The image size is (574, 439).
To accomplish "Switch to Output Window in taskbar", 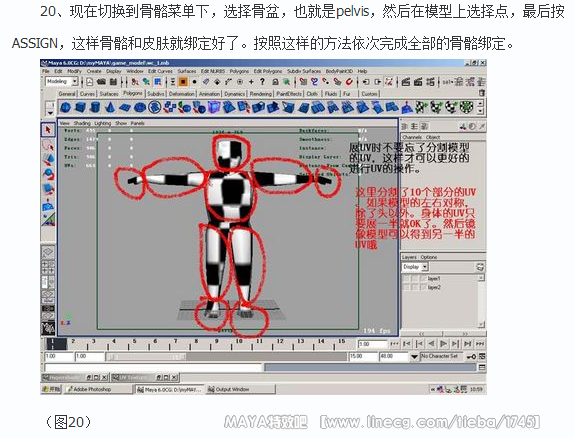I will [241, 389].
